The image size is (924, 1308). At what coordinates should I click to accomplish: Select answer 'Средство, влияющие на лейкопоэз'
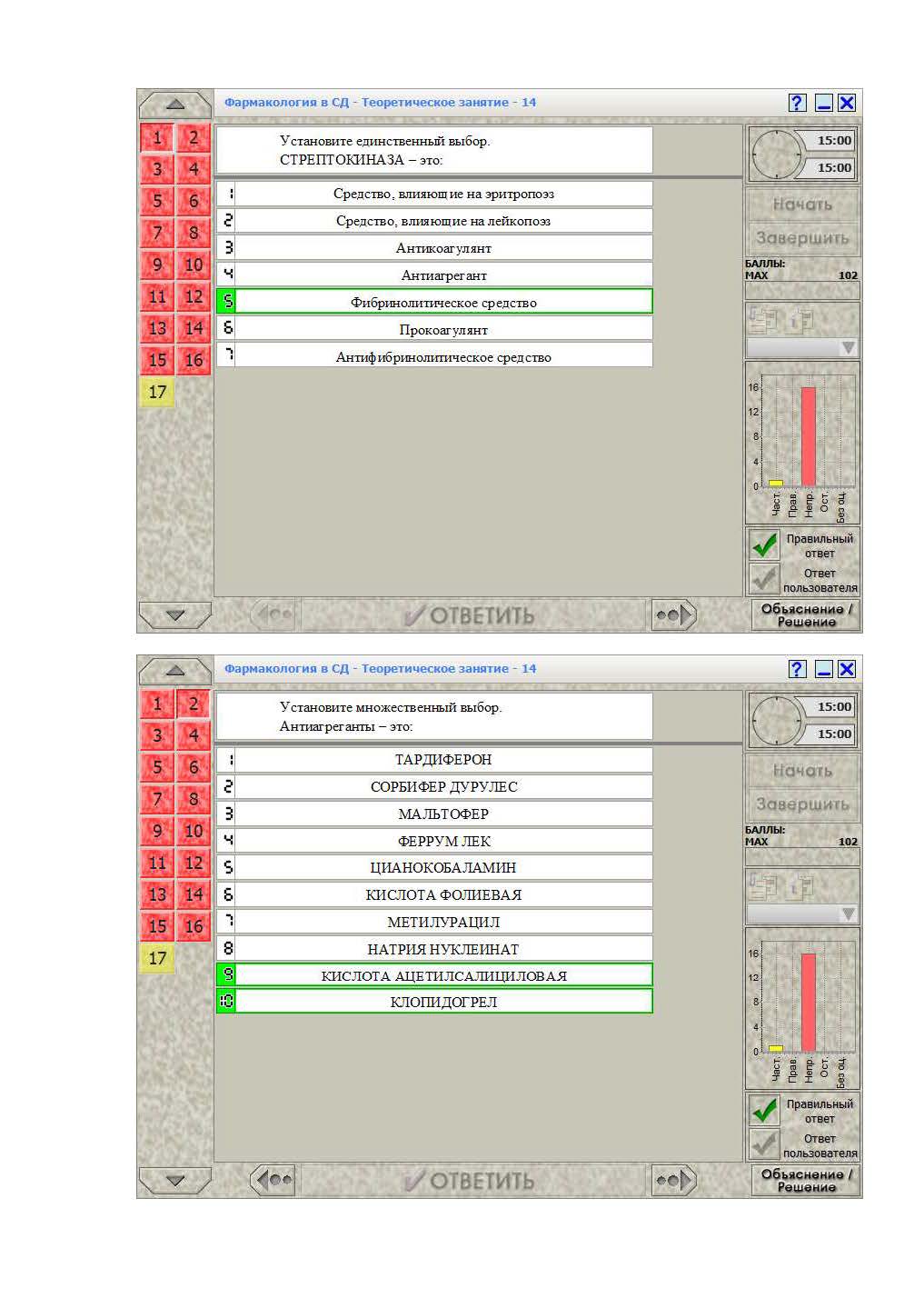[434, 220]
